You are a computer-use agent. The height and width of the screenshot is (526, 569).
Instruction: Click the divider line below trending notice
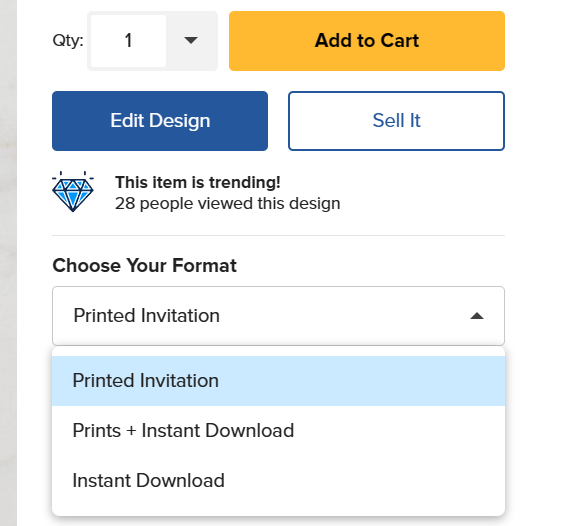[278, 235]
